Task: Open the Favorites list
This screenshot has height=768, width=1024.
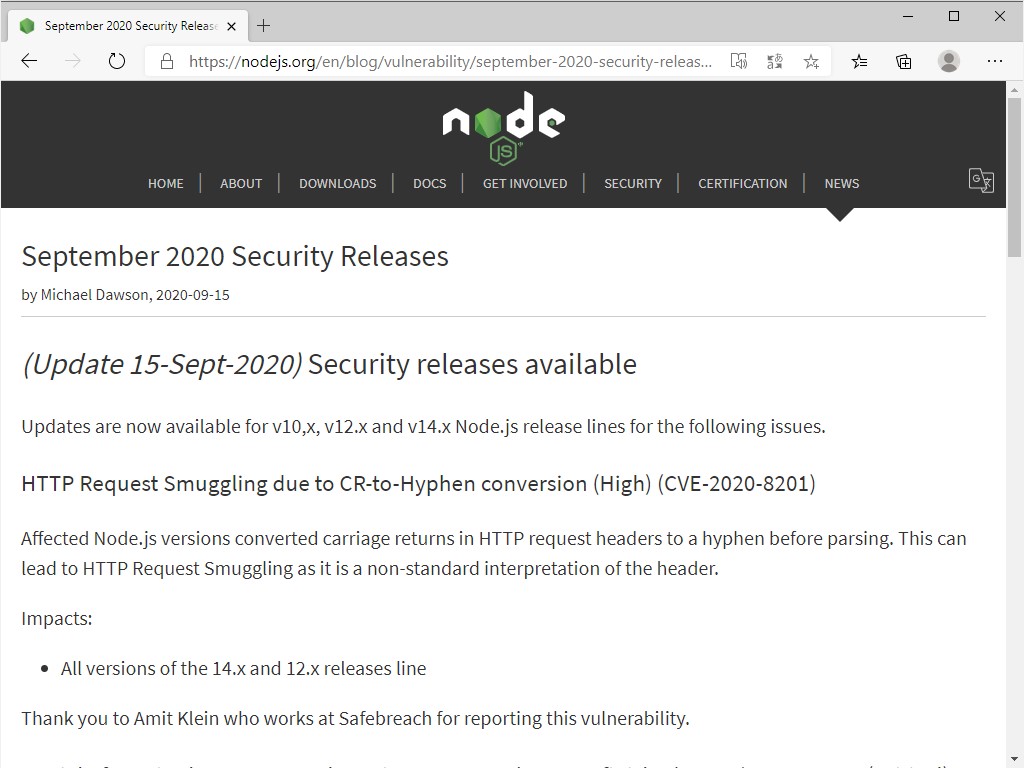Action: (859, 61)
